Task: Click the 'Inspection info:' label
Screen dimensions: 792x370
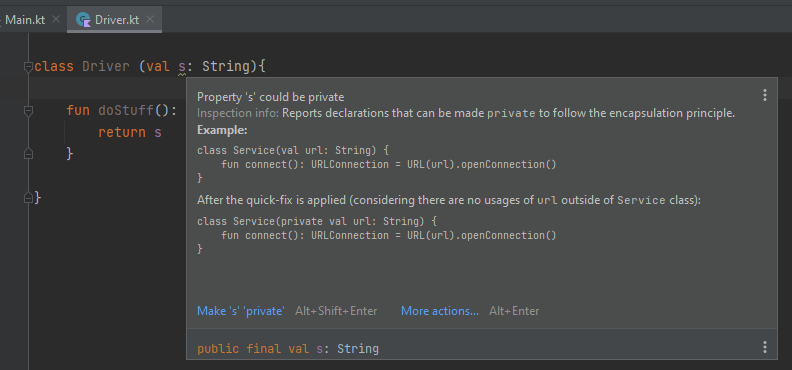Action: [x=237, y=114]
